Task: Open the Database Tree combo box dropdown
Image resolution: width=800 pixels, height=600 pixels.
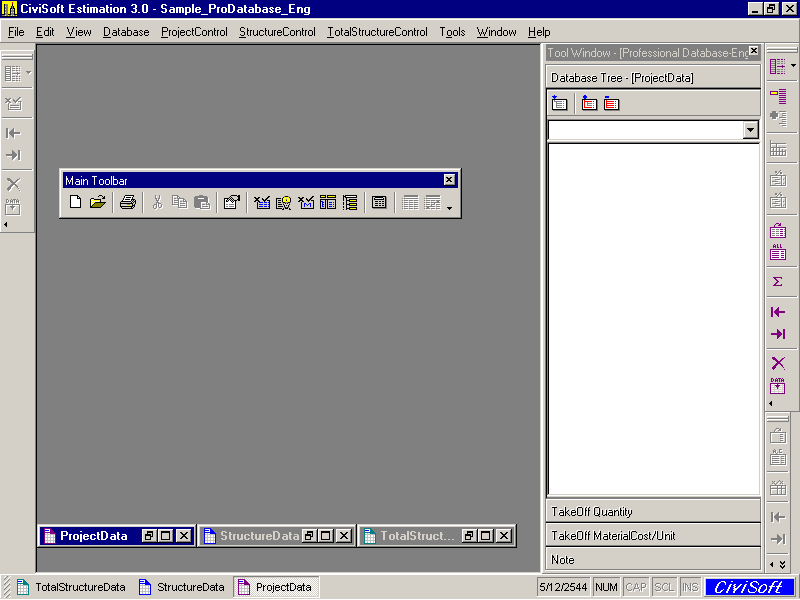Action: click(x=750, y=130)
